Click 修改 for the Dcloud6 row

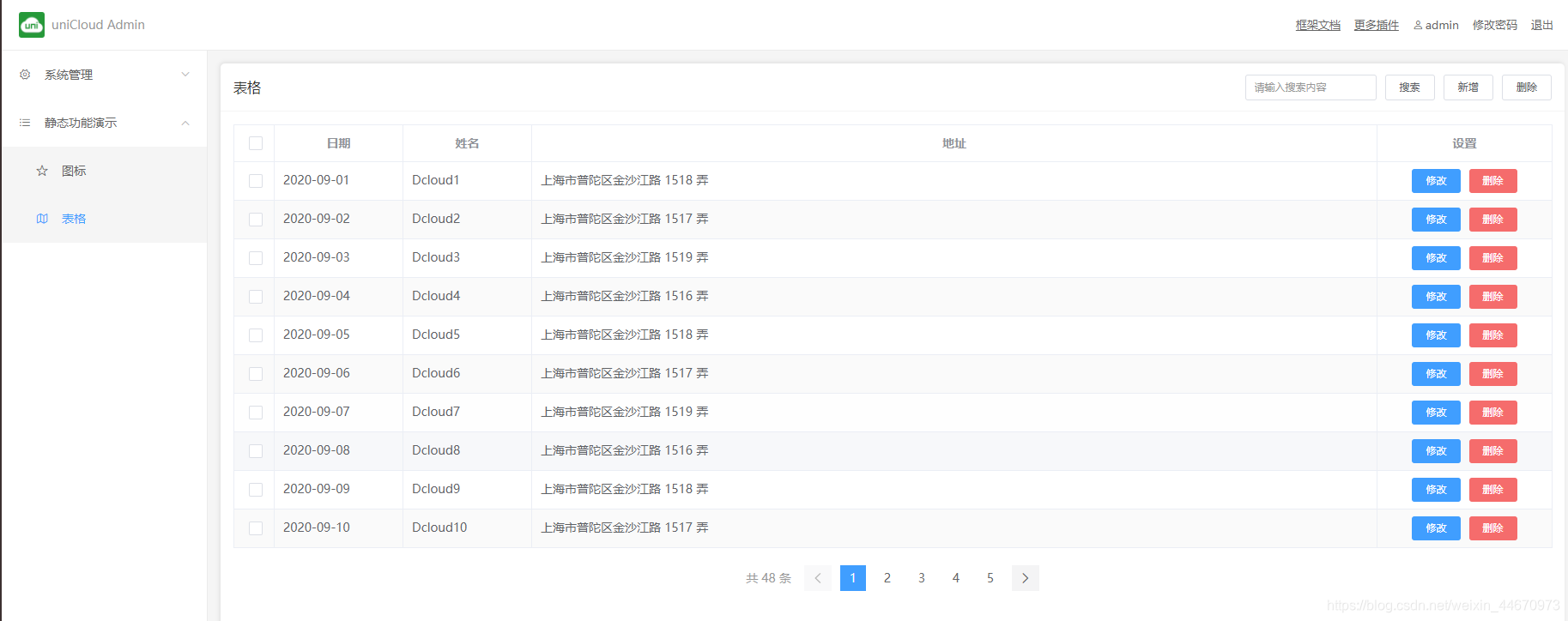tap(1436, 374)
